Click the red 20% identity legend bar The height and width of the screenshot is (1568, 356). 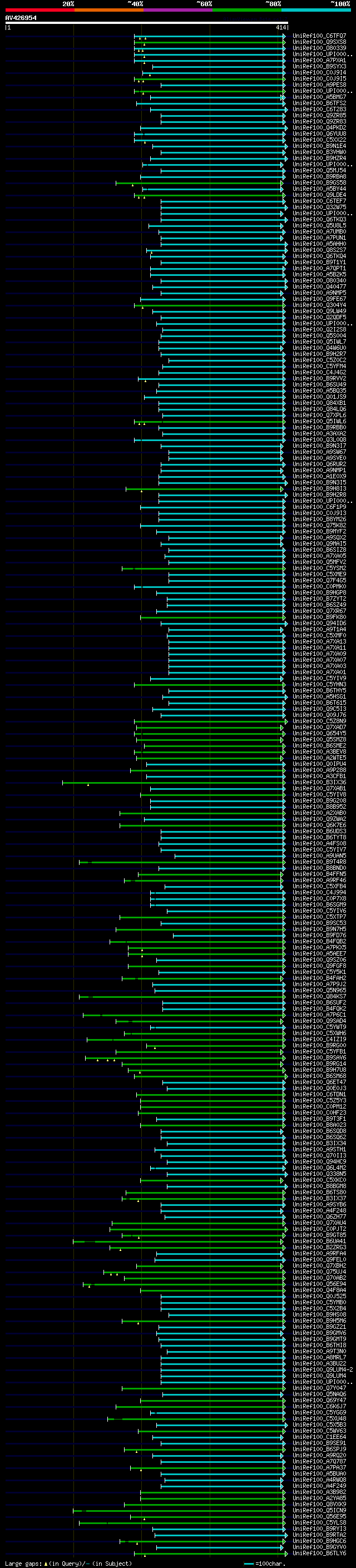point(39,10)
